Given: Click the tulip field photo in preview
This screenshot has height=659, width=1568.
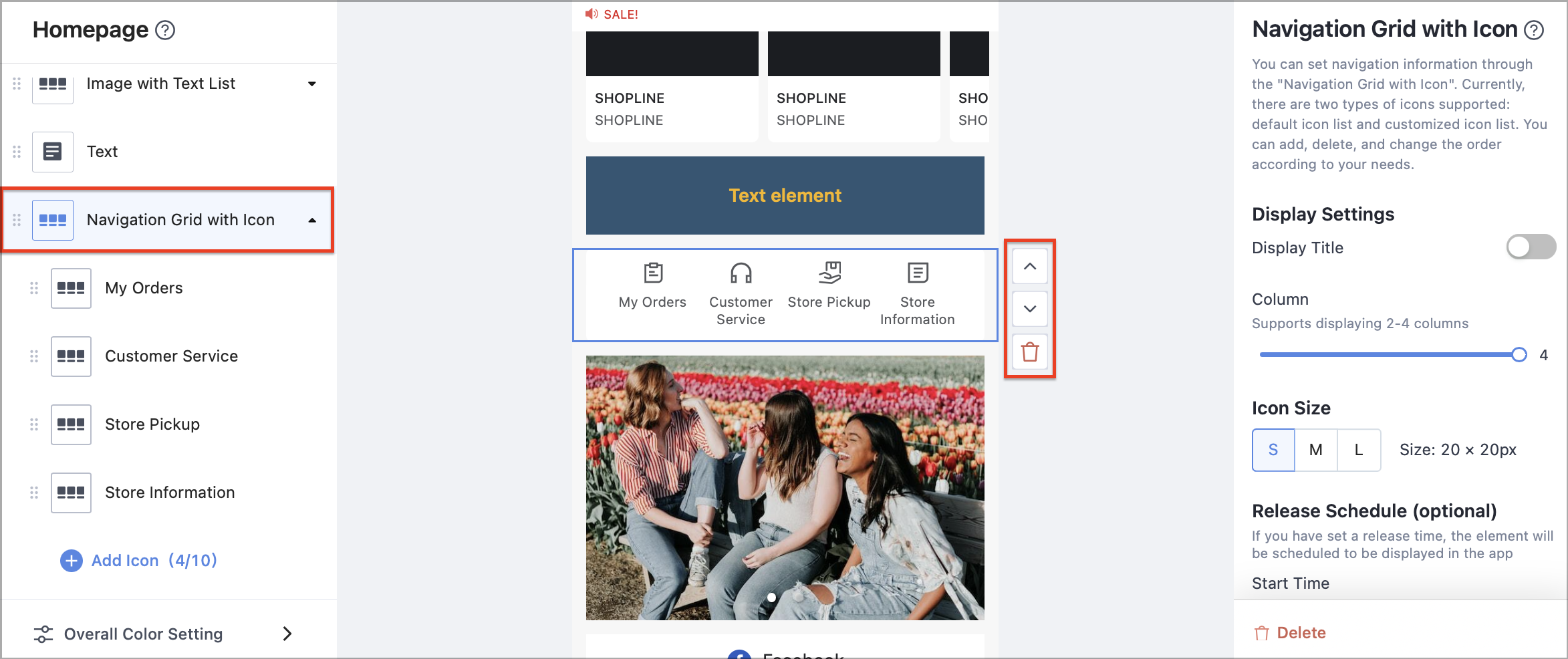Looking at the screenshot, I should (785, 488).
